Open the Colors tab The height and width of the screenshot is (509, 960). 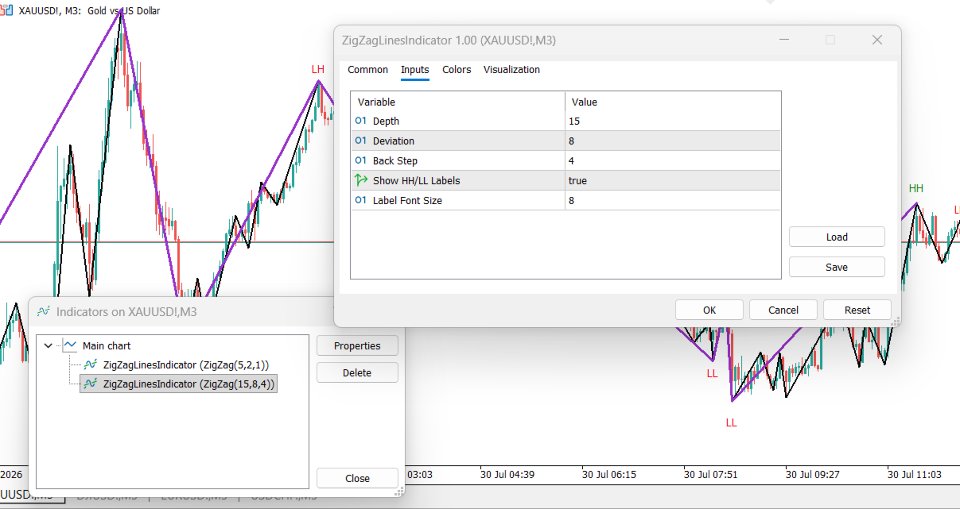click(457, 70)
